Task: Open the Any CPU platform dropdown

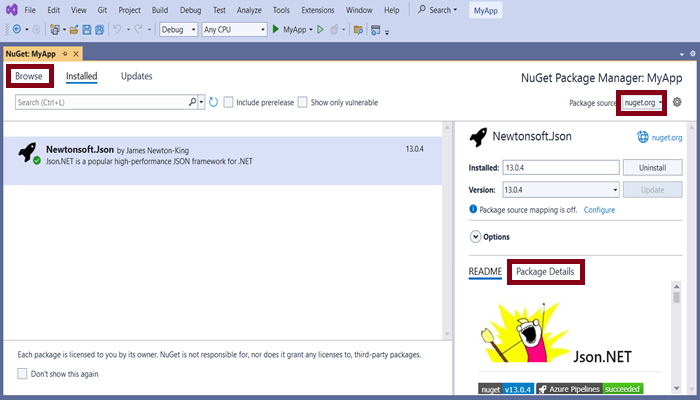Action: pos(234,29)
